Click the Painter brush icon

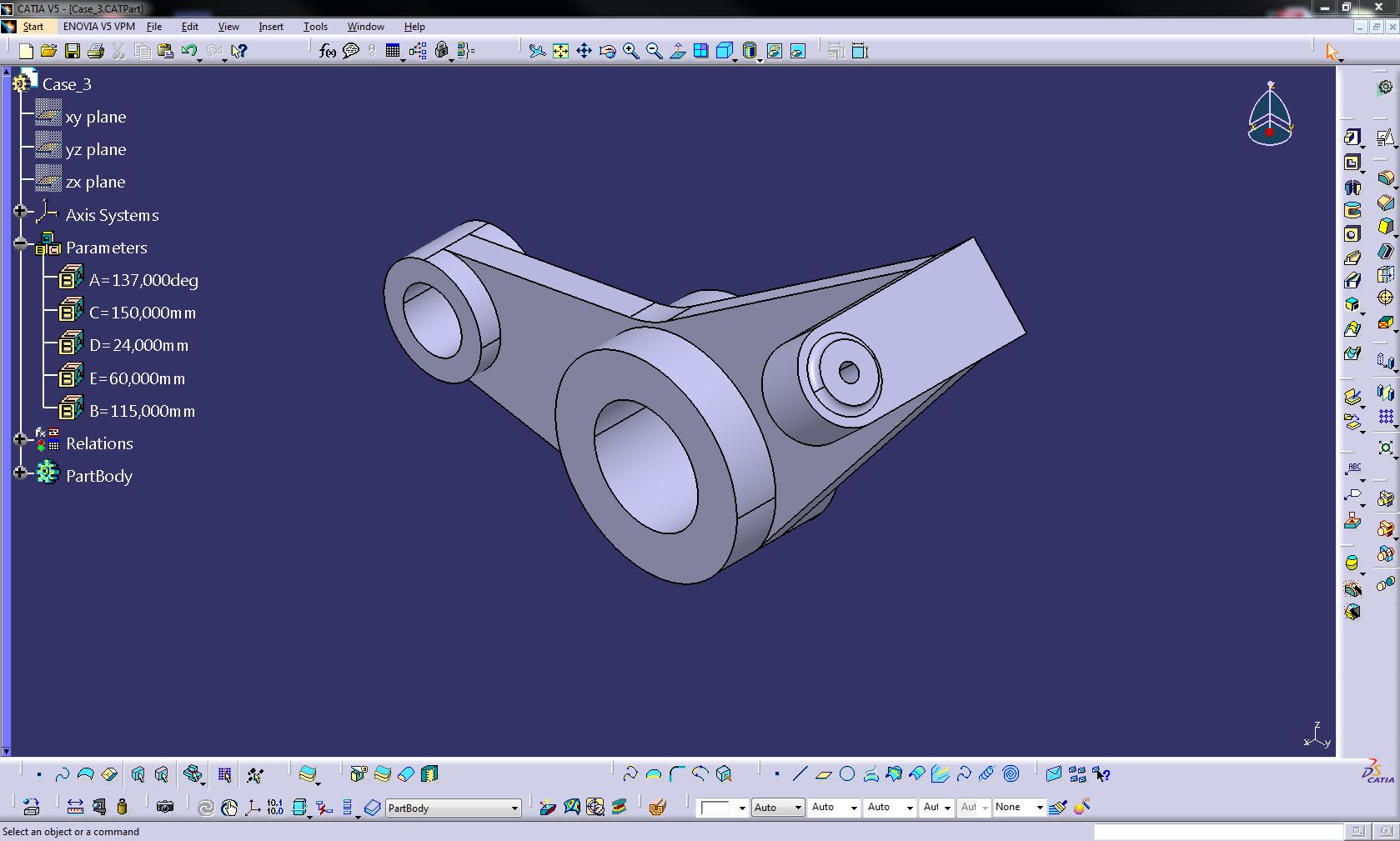pyautogui.click(x=1058, y=807)
